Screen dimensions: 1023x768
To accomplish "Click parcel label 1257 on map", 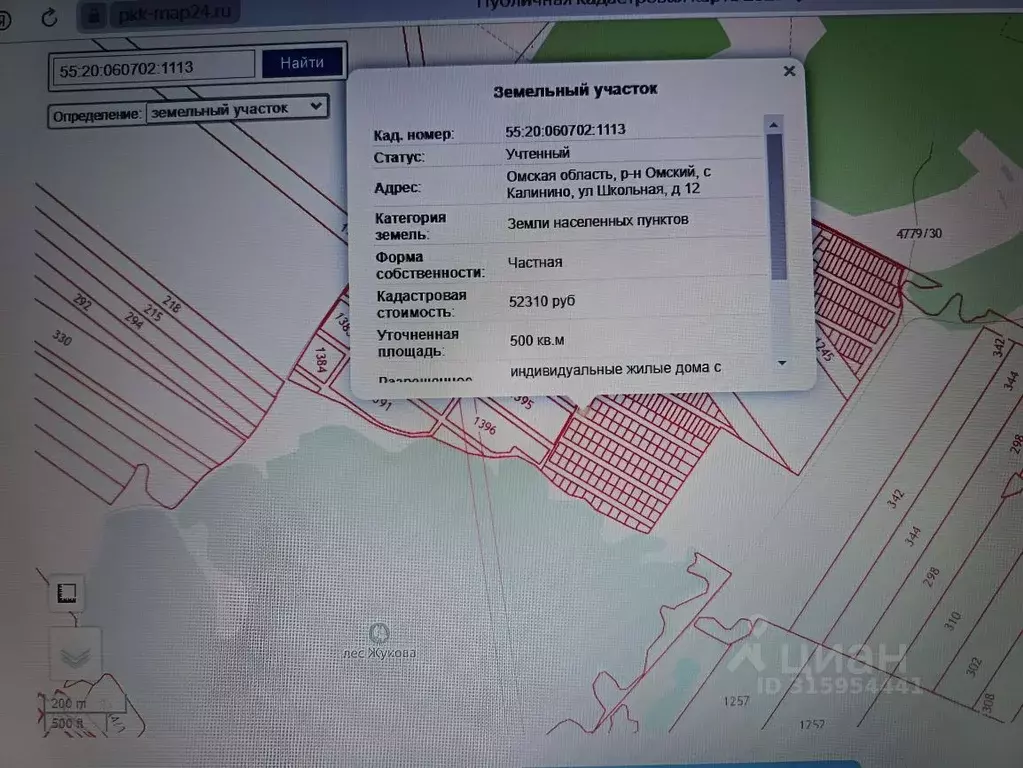I will point(737,701).
